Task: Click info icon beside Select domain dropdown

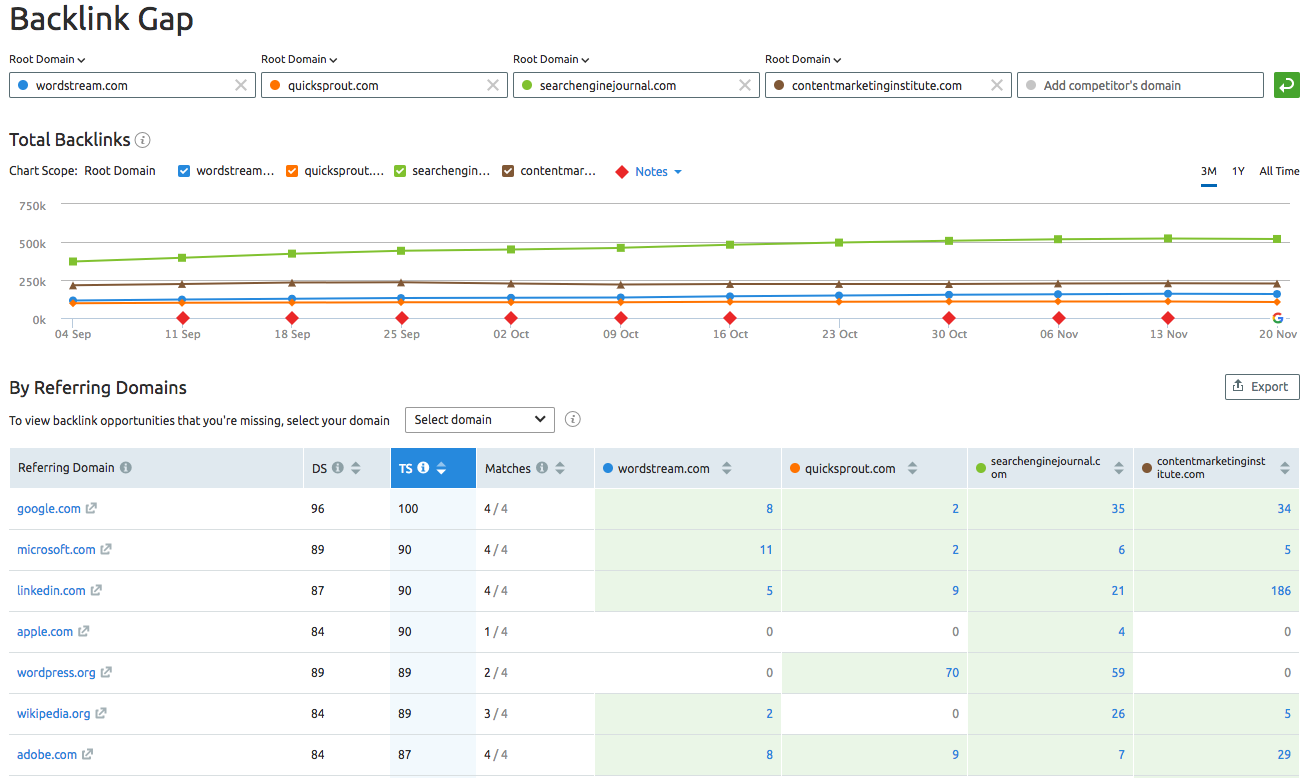Action: point(573,419)
